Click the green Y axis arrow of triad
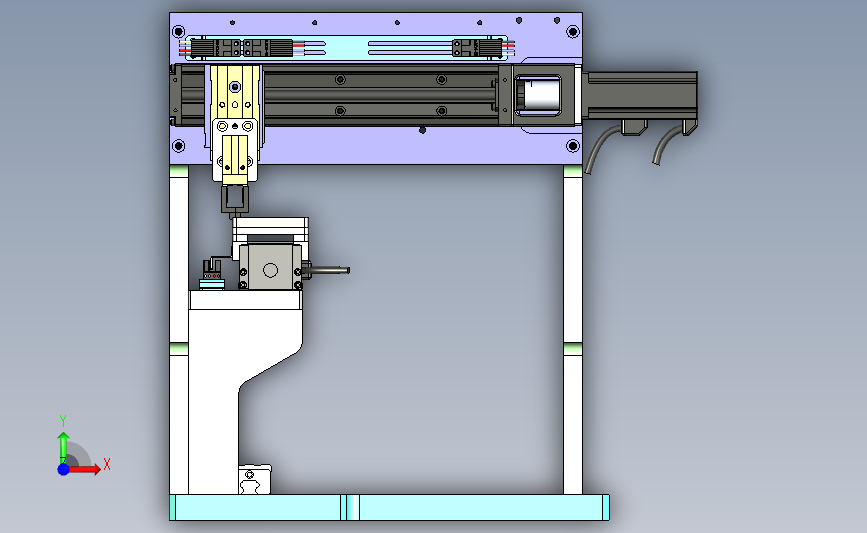This screenshot has height=533, width=867. point(64,447)
